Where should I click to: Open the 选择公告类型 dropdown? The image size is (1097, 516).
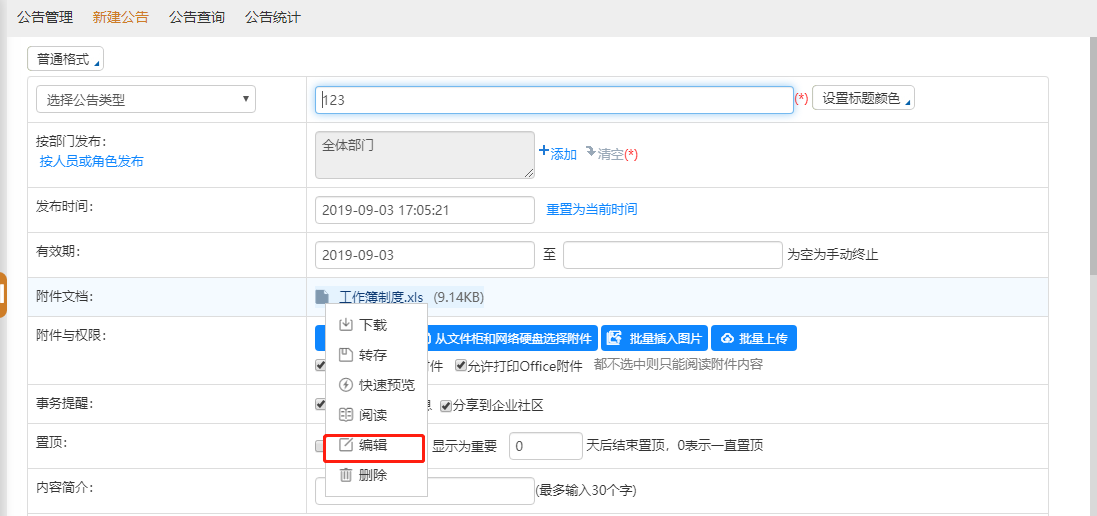point(146,99)
